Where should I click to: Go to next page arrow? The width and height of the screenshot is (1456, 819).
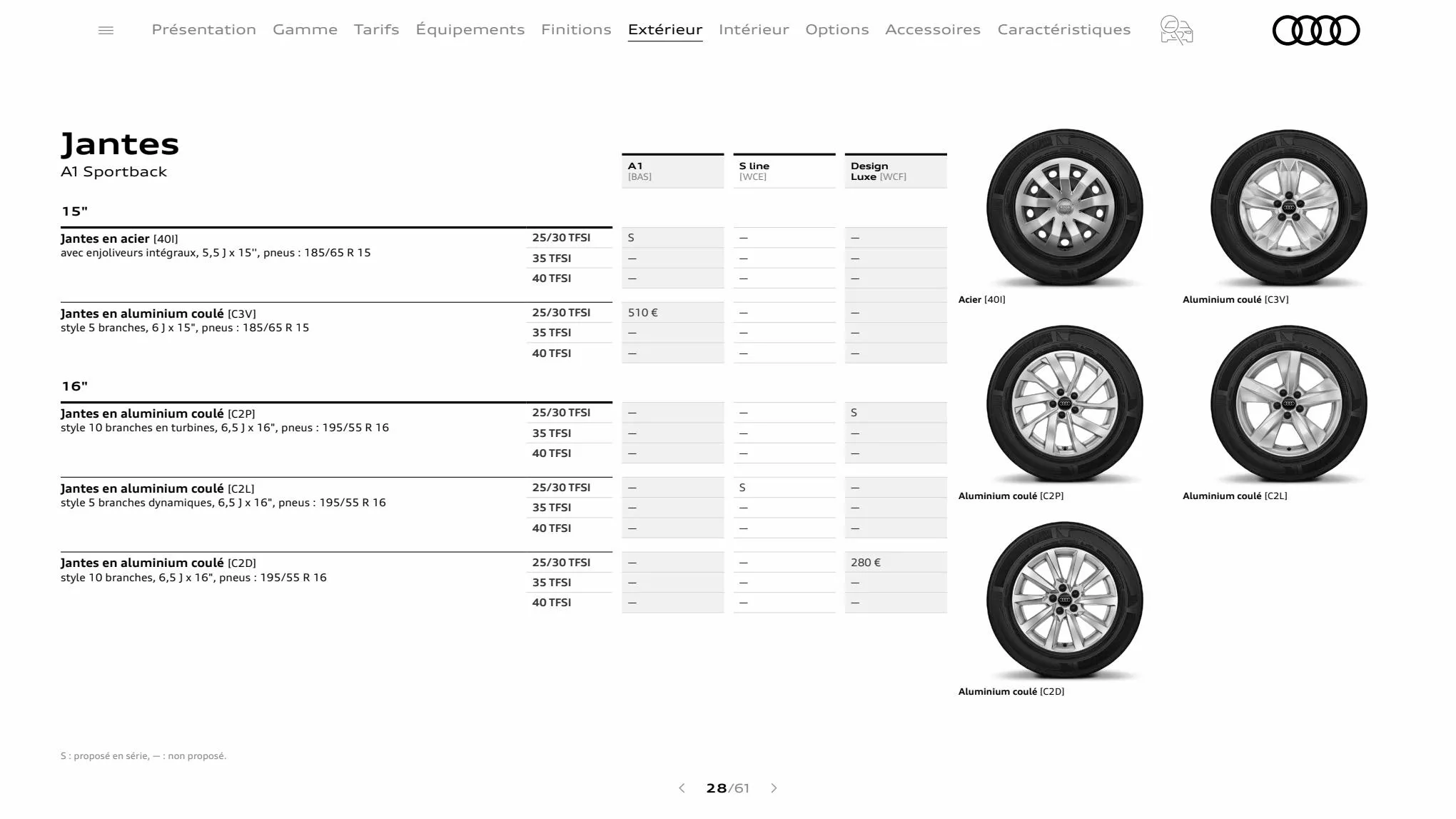(x=774, y=788)
